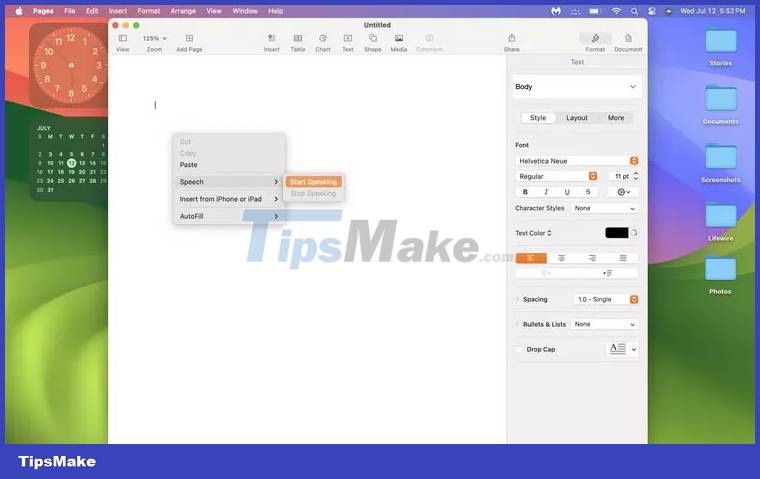Click the black Text Color swatch
This screenshot has width=760, height=479.
[x=616, y=233]
